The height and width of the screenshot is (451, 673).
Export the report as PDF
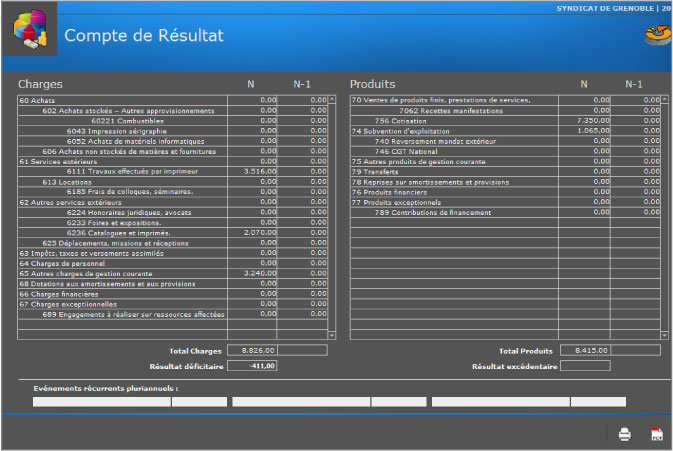coord(657,434)
